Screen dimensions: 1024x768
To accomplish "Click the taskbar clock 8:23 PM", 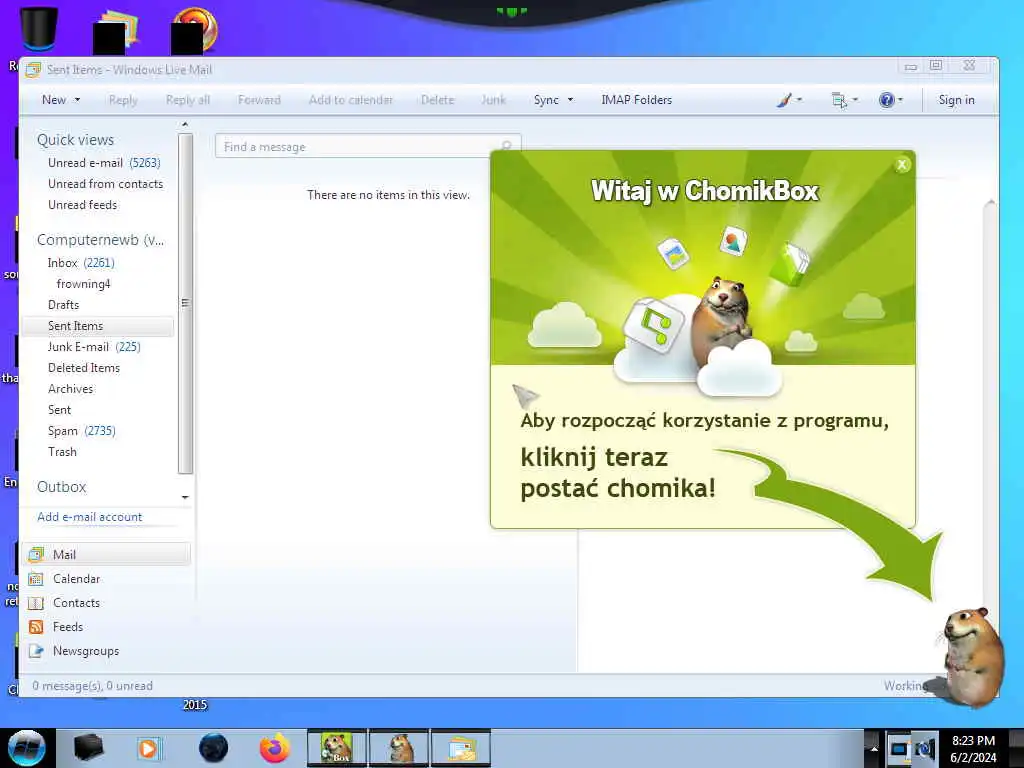I will click(973, 741).
